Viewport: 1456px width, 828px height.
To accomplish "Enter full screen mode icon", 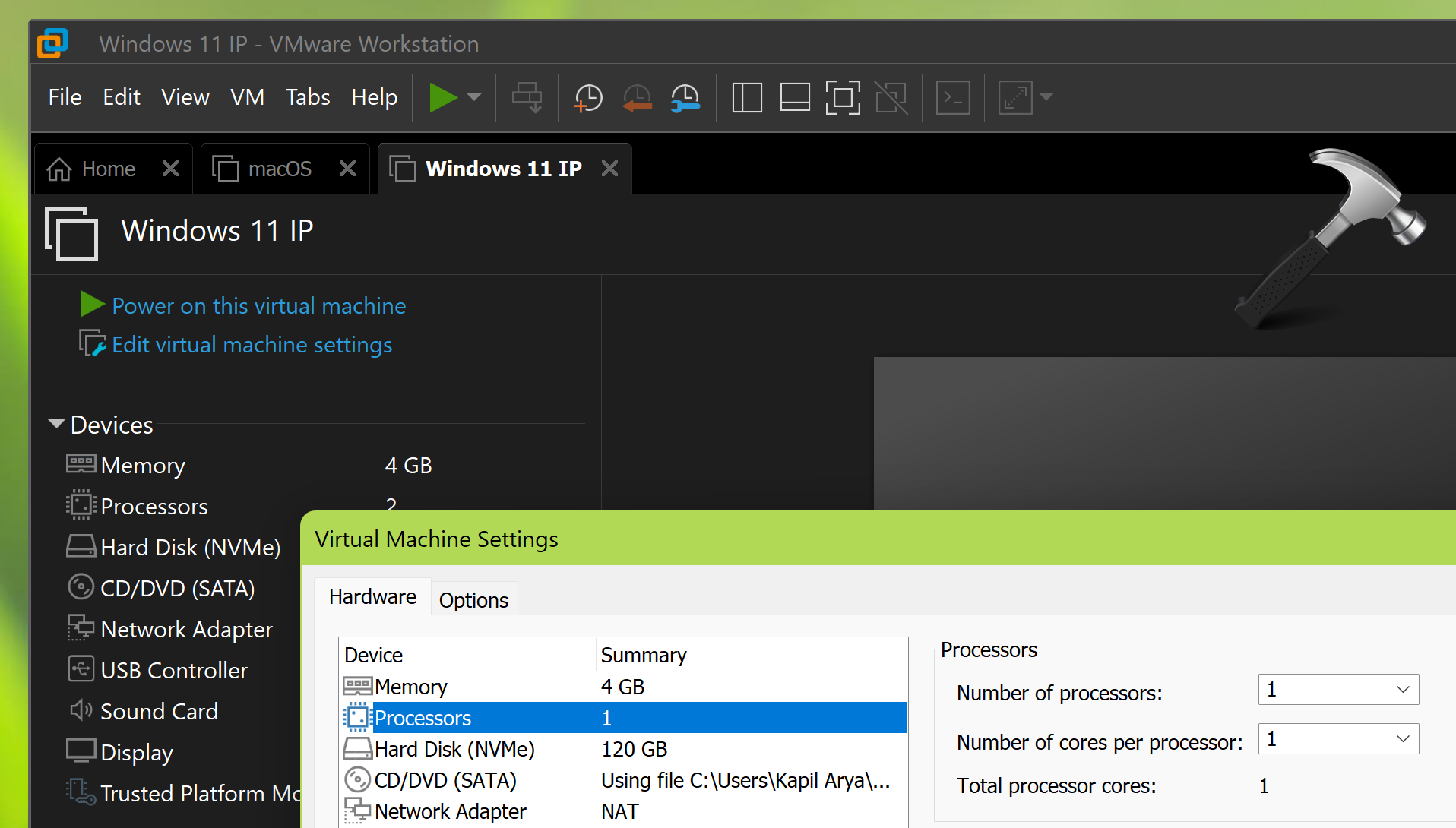I will (x=843, y=97).
